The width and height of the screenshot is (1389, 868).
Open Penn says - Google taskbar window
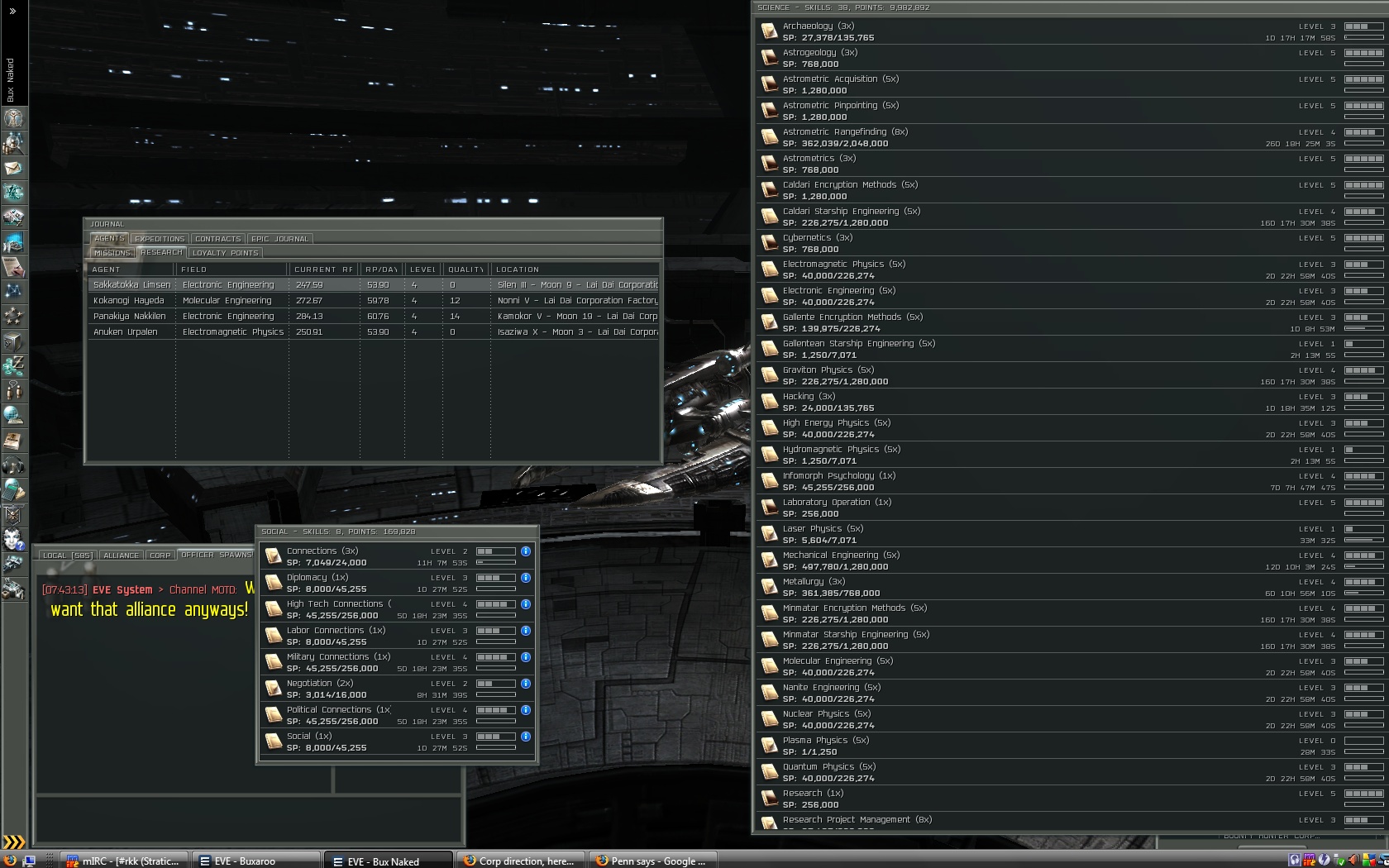(653, 861)
